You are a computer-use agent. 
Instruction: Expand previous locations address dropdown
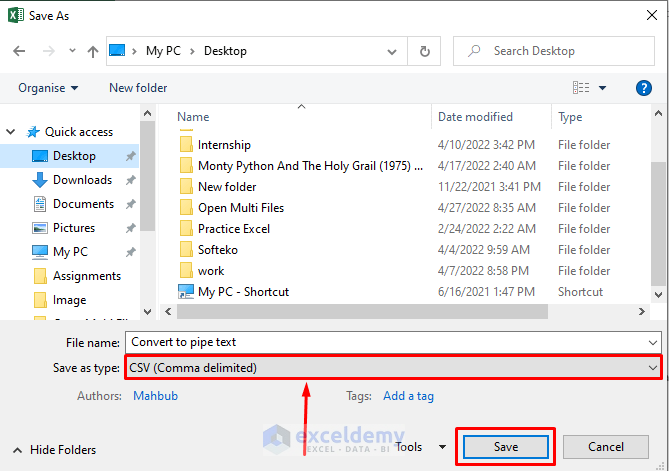pos(392,52)
